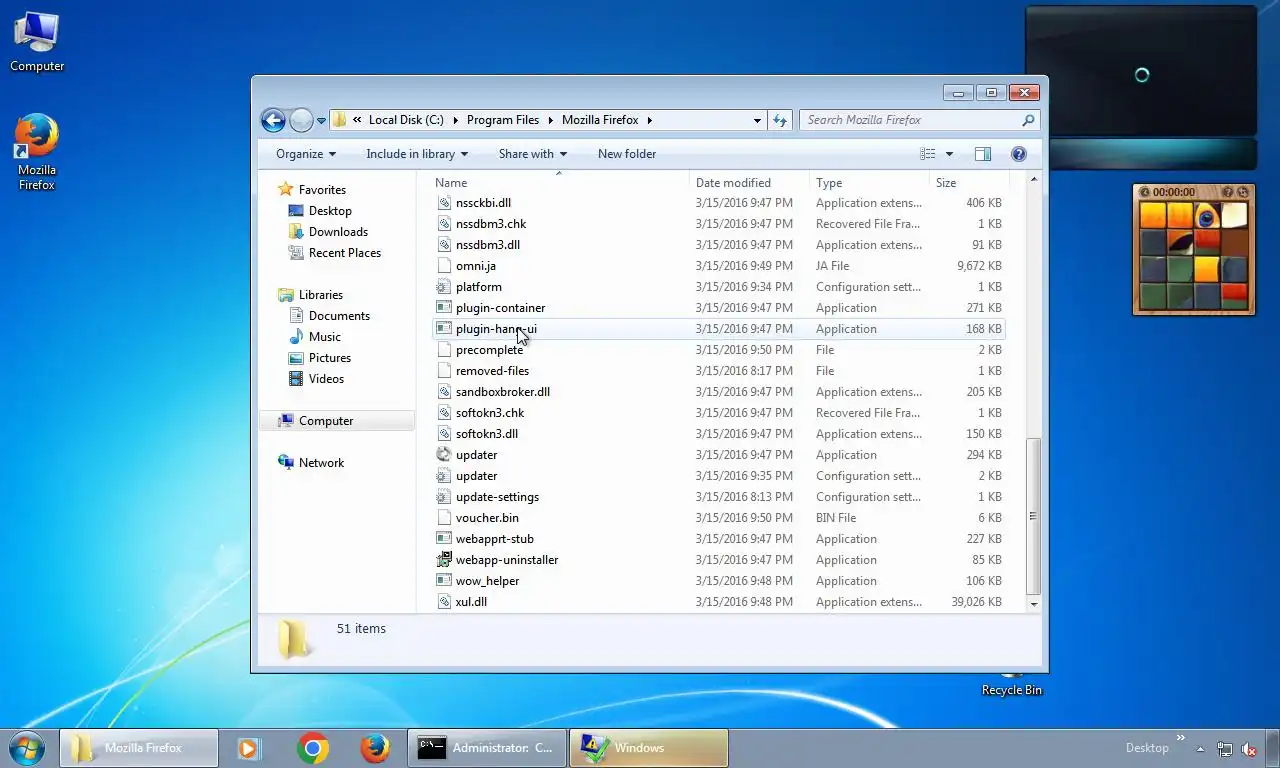
Task: Open Pictures library
Action: click(330, 358)
